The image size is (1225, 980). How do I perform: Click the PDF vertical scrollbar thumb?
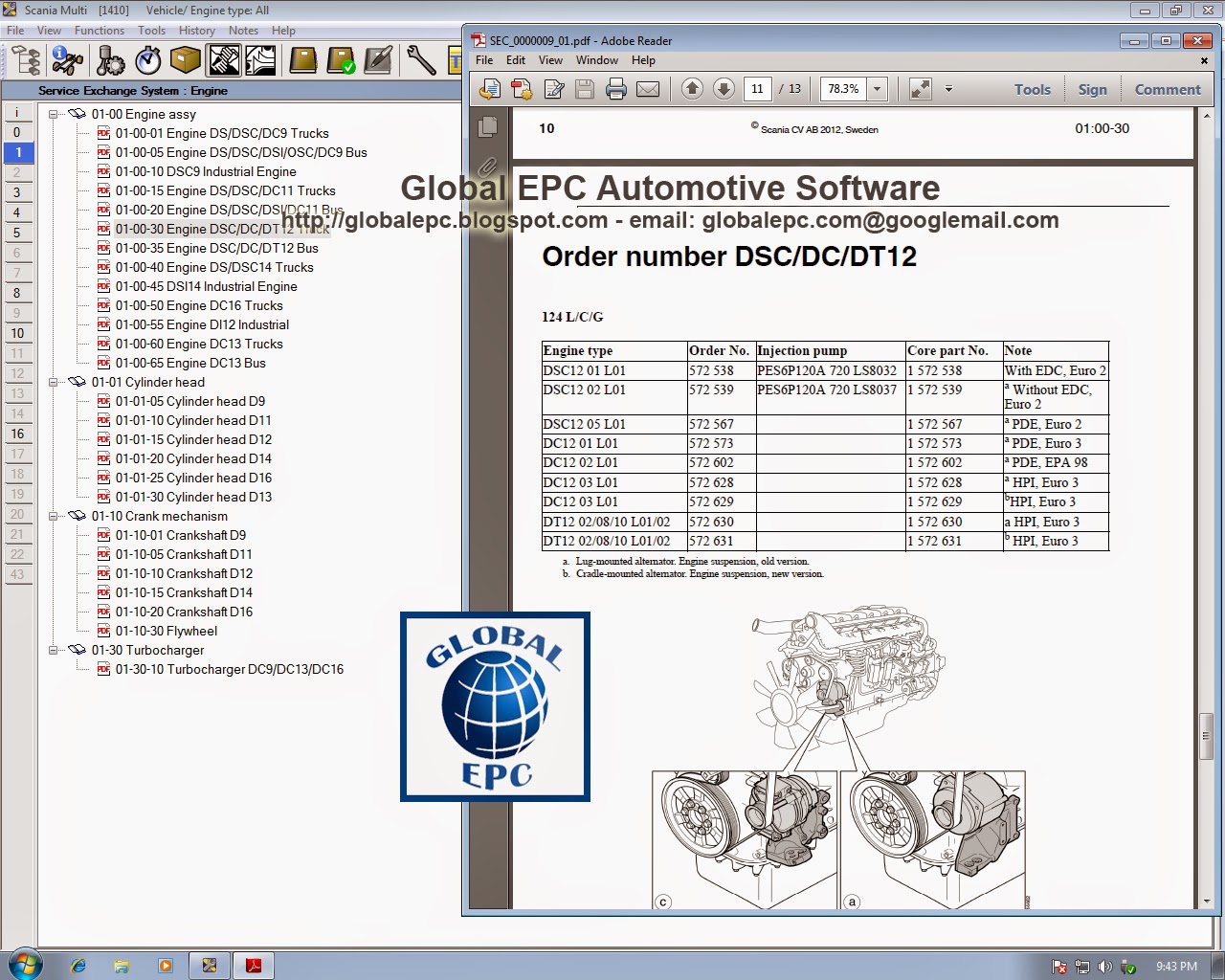click(x=1206, y=736)
